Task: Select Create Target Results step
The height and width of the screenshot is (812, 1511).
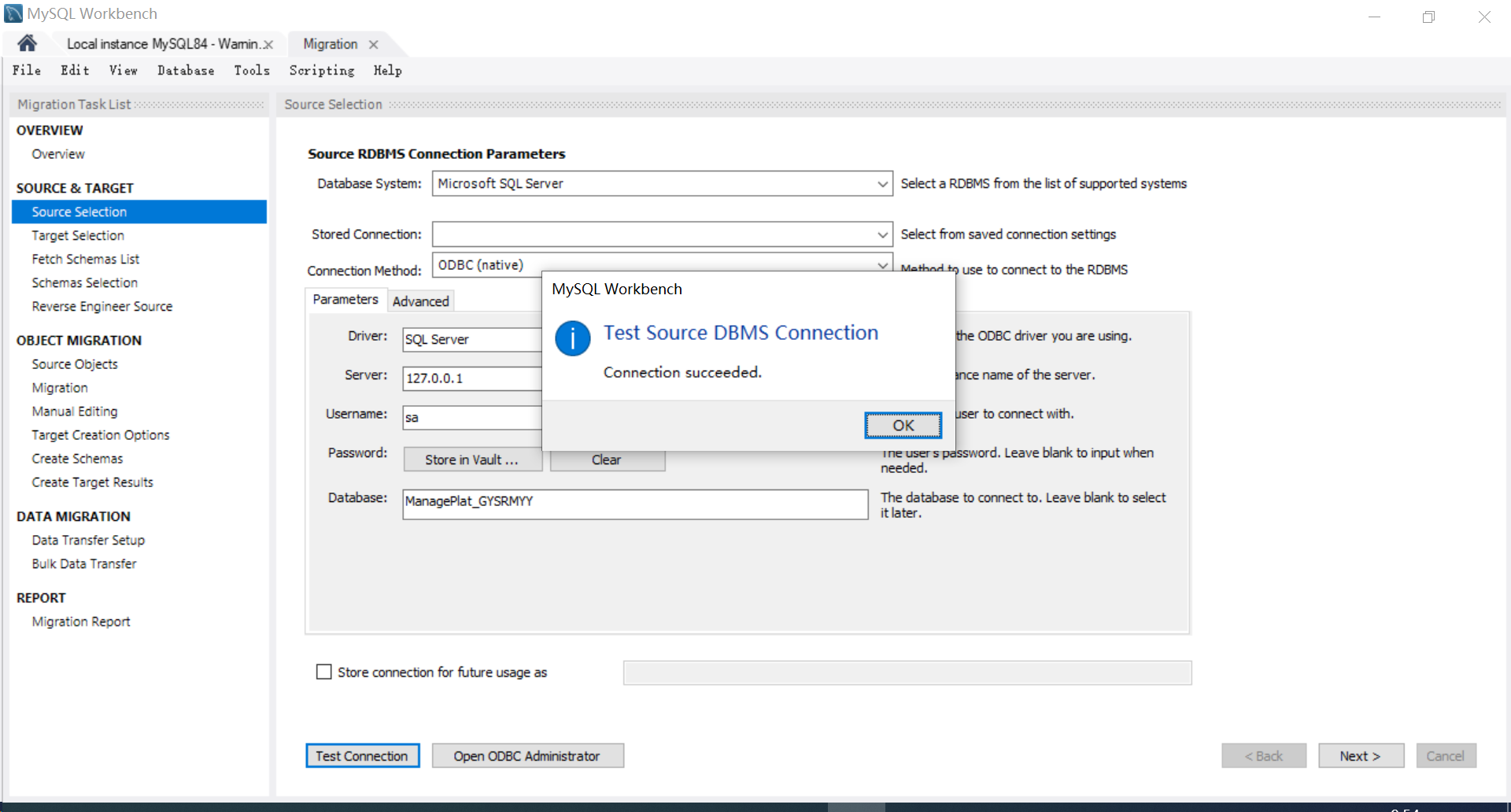Action: [93, 482]
